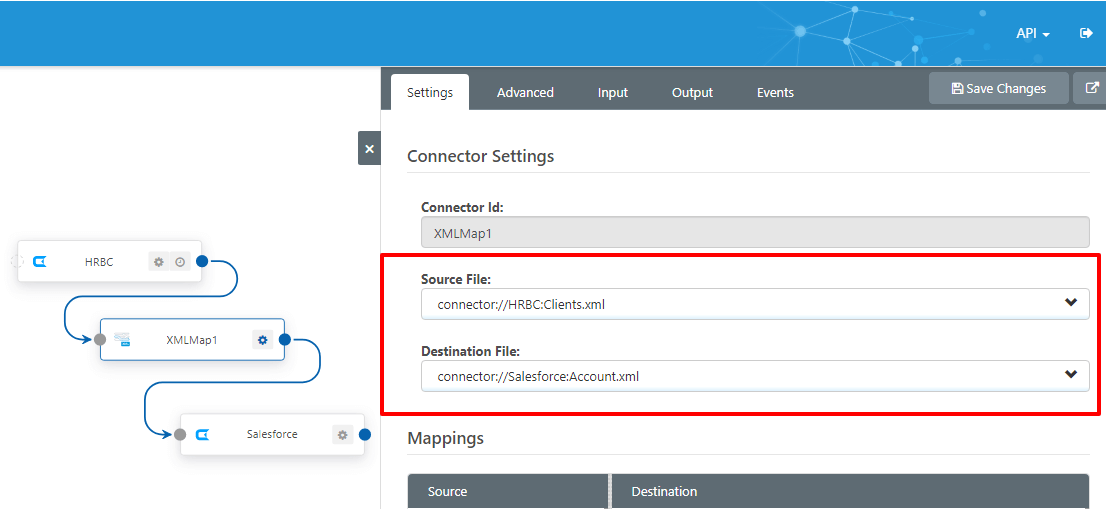1106x510 pixels.
Task: Click the HRBC schedule clock icon
Action: click(180, 262)
